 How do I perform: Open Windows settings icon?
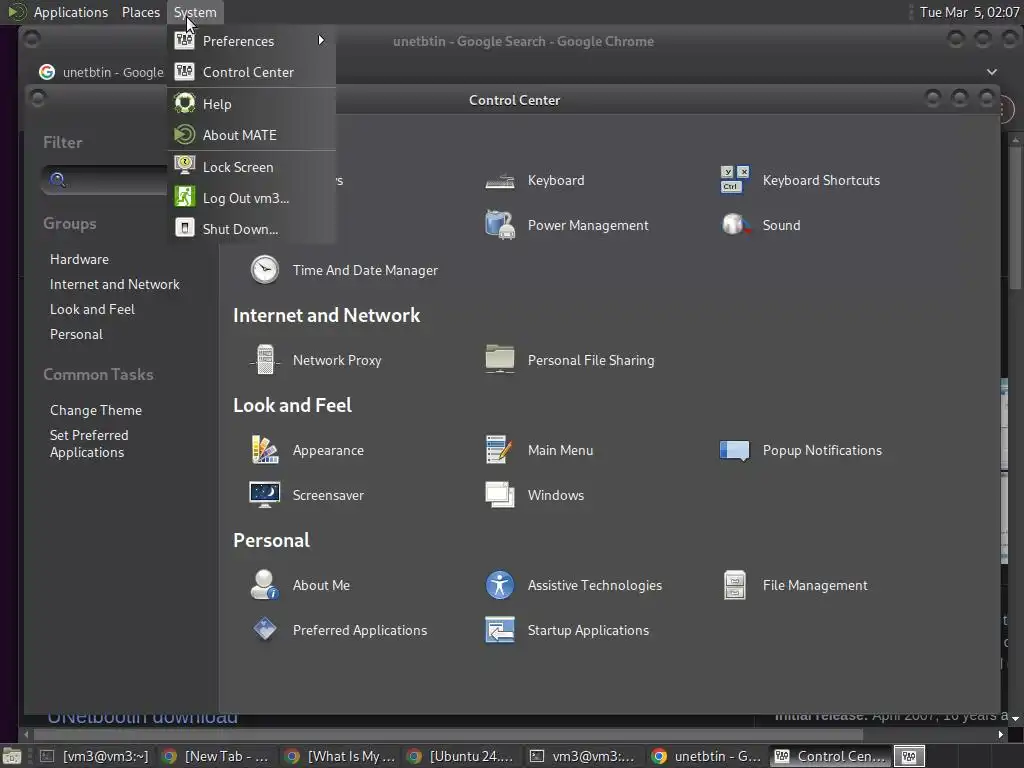coord(500,495)
